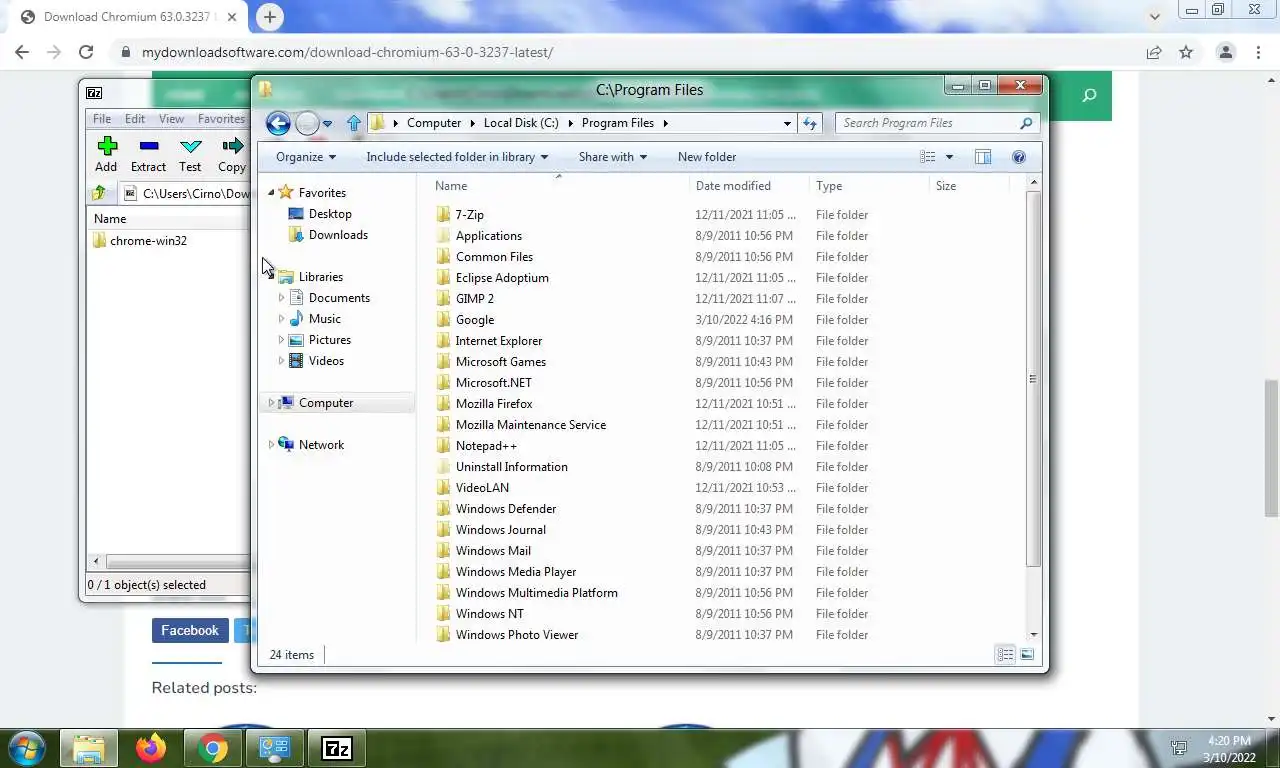Open the Edit menu in 7-Zip
The image size is (1280, 768).
[x=135, y=118]
